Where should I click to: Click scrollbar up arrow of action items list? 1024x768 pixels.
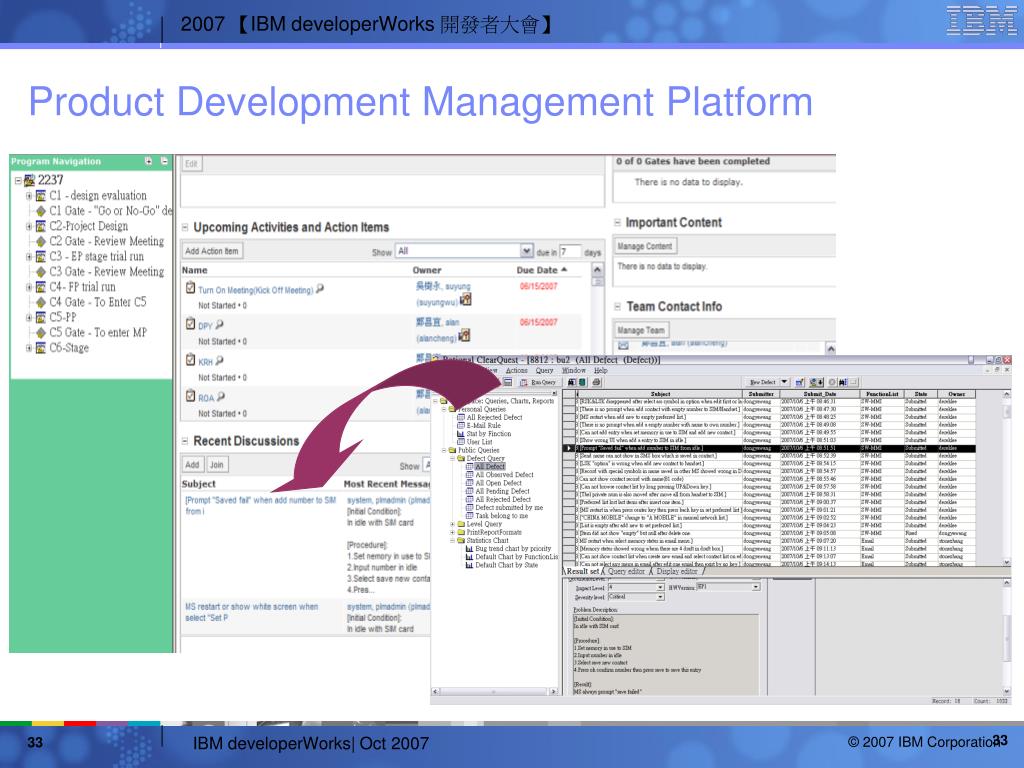pos(597,269)
